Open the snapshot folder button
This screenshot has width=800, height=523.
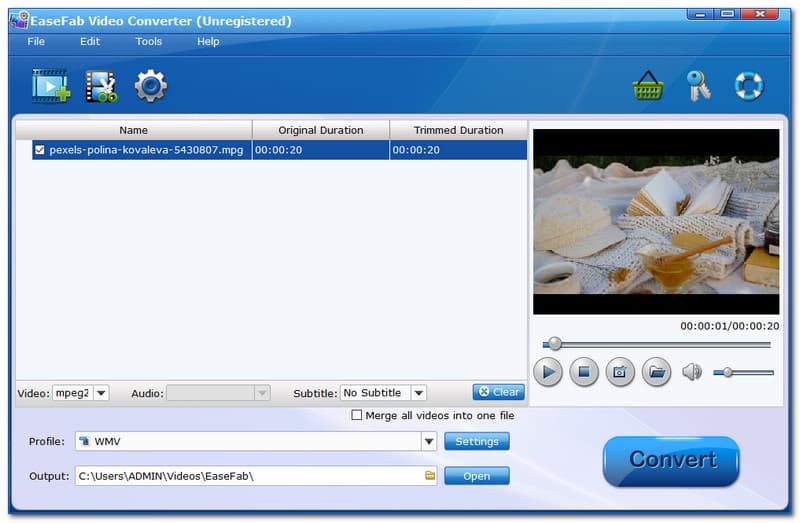[x=657, y=372]
